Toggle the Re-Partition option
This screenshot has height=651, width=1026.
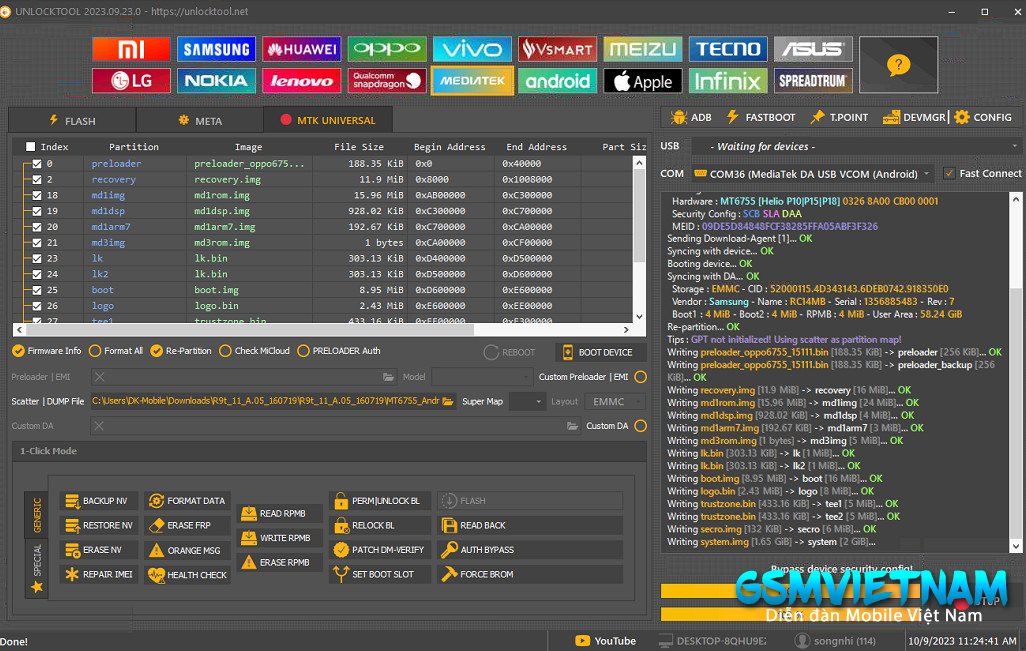tap(181, 351)
